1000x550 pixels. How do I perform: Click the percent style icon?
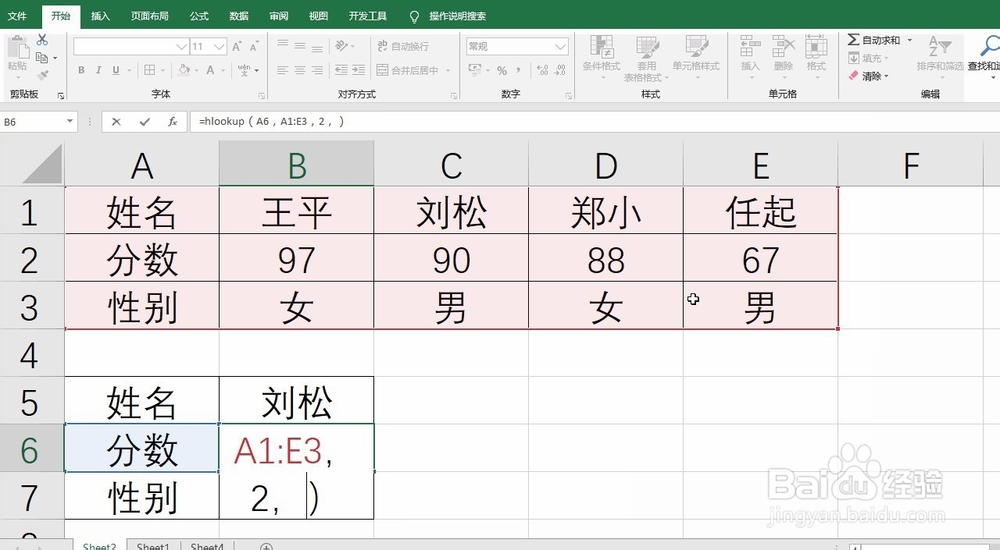502,70
